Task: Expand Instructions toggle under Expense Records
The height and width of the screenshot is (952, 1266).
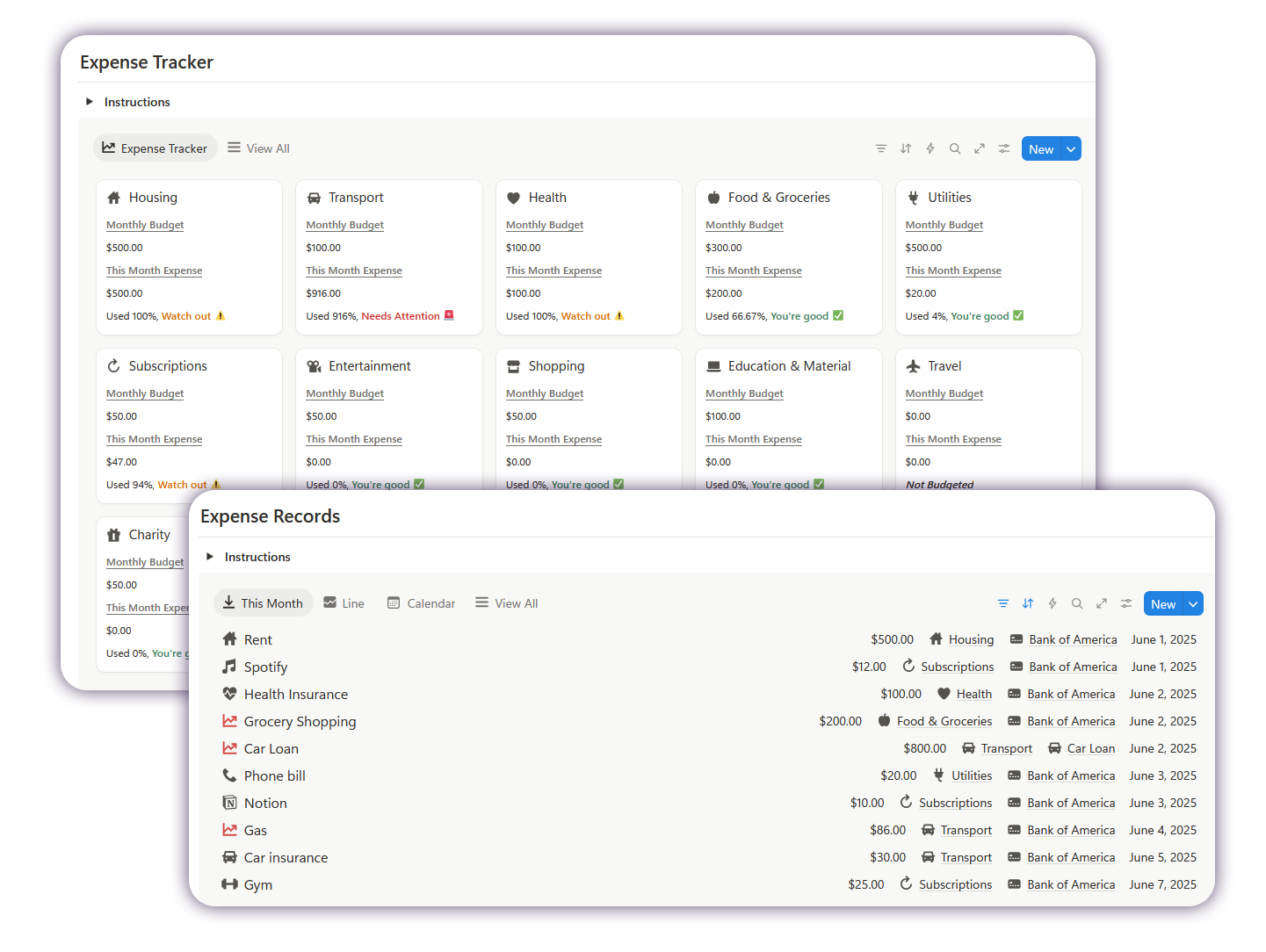Action: coord(210,557)
